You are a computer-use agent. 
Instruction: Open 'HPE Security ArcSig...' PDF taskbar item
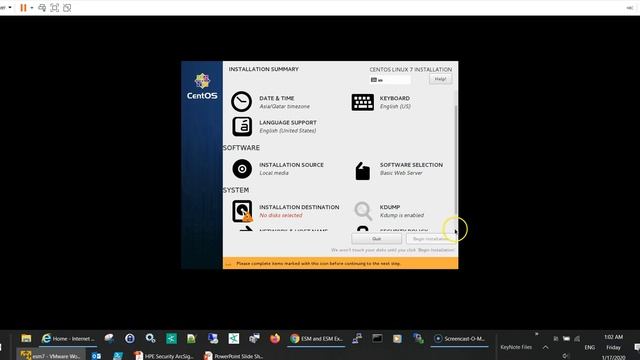coord(164,356)
